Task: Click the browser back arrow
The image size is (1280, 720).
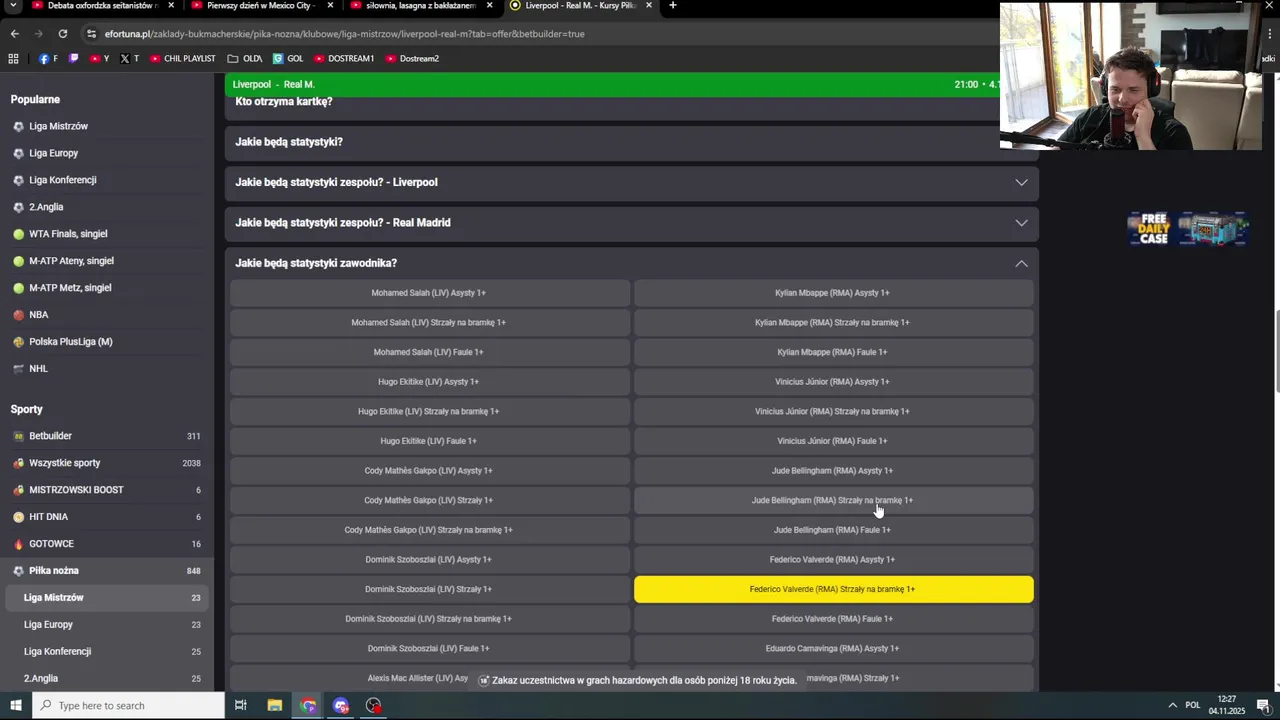Action: 14,34
